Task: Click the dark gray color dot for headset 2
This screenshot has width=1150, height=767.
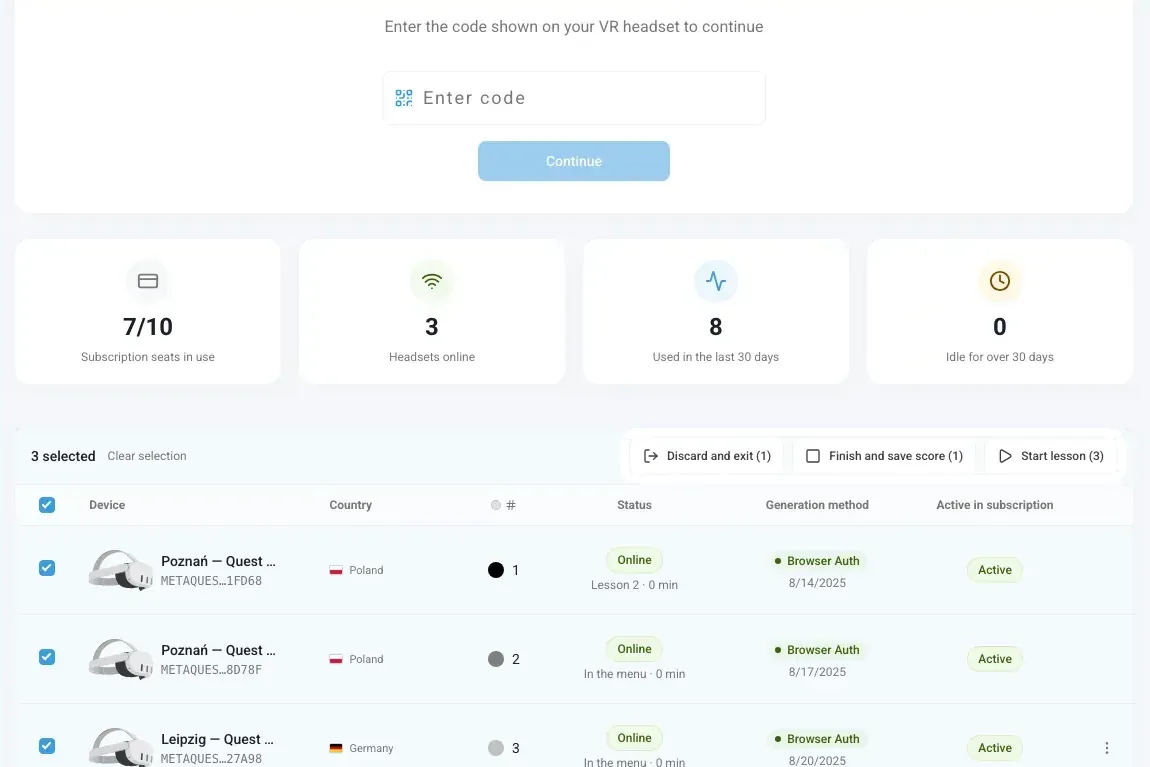Action: tap(496, 658)
